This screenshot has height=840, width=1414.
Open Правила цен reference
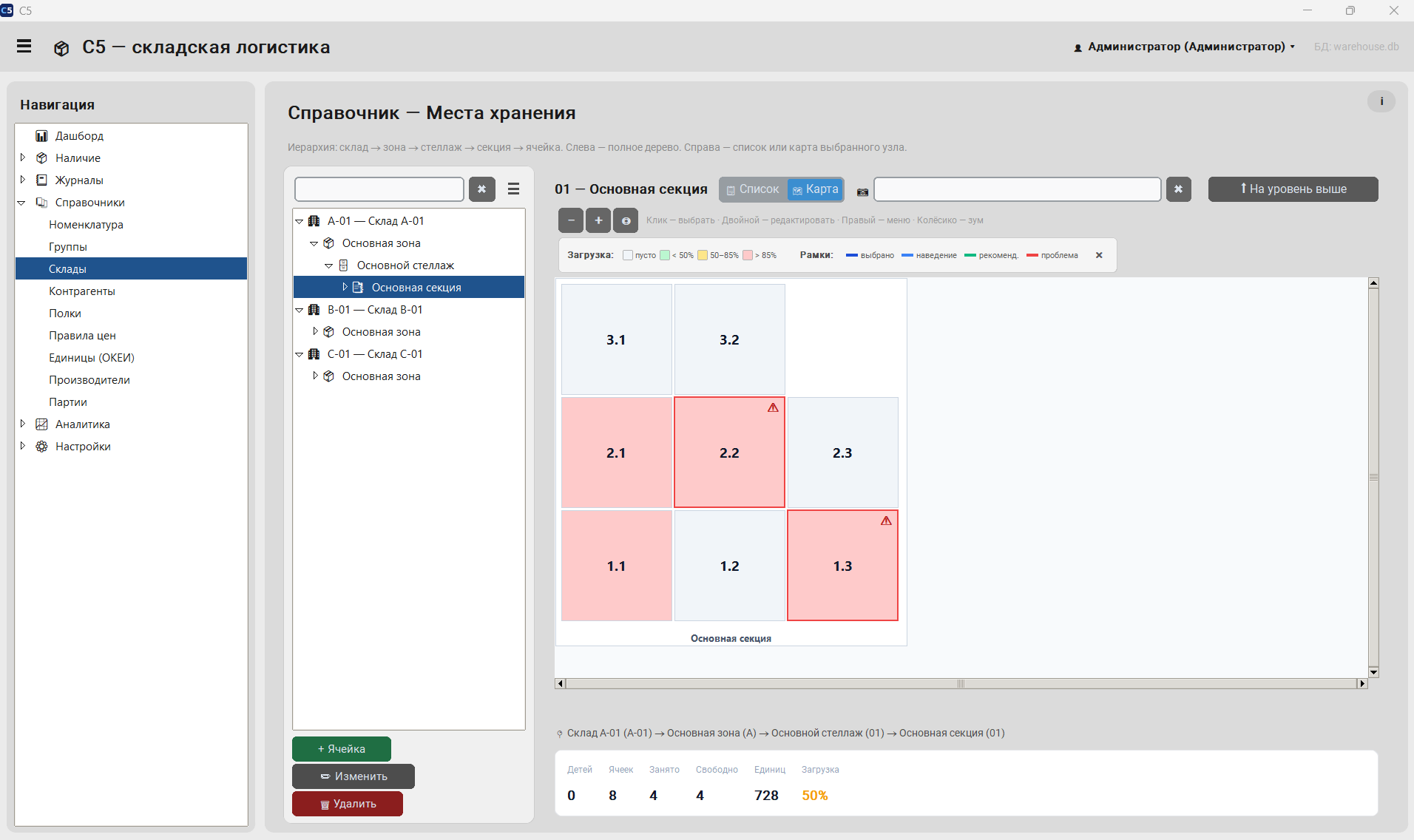pos(82,336)
